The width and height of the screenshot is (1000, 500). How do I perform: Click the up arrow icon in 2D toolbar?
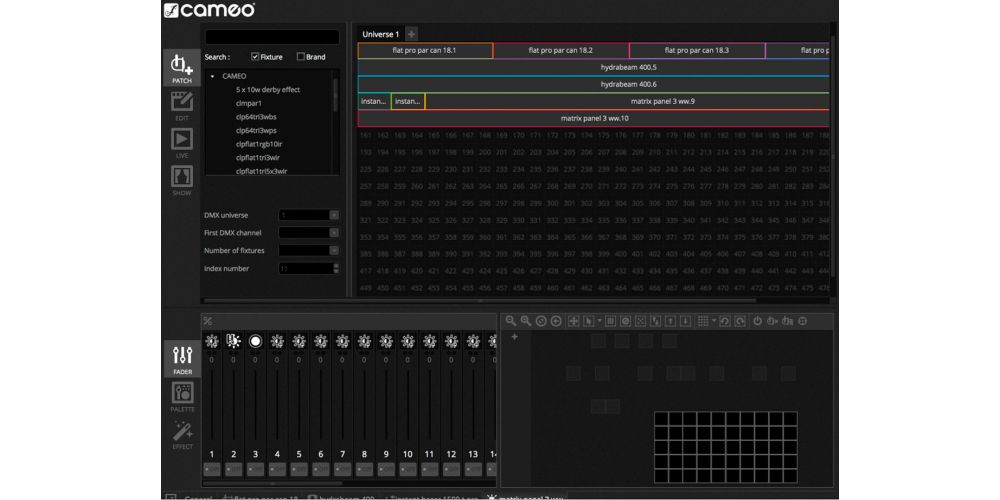coord(671,321)
